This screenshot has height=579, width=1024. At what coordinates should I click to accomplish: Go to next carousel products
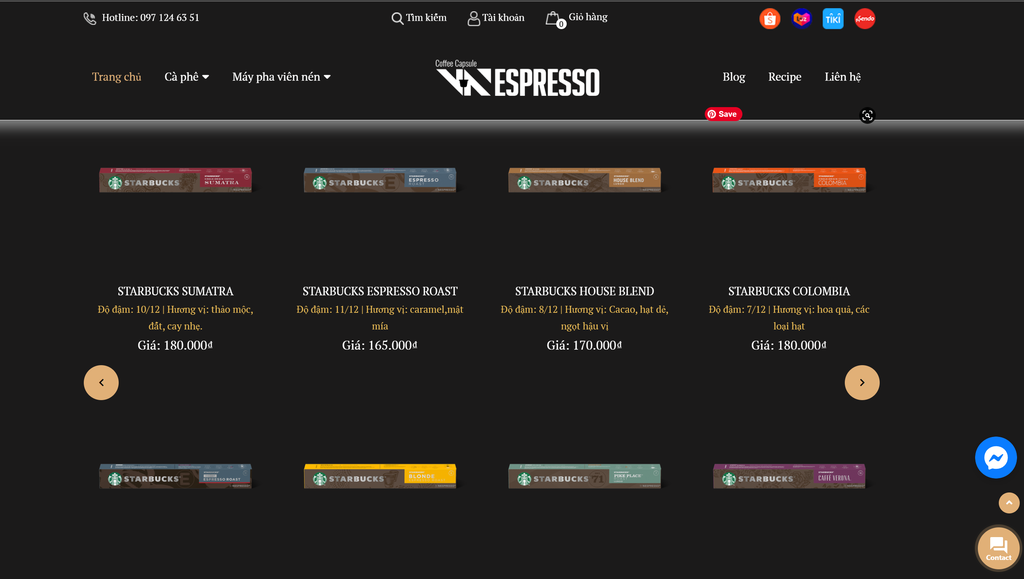pos(862,383)
